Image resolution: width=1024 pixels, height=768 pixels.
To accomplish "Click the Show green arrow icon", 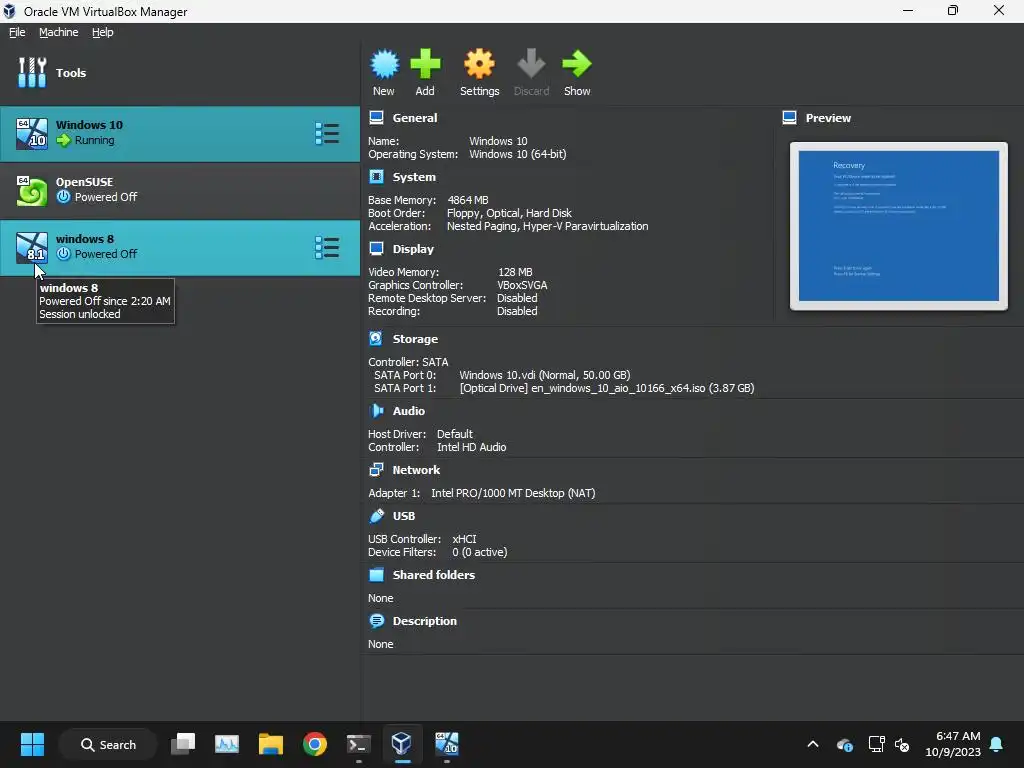I will coord(577,64).
